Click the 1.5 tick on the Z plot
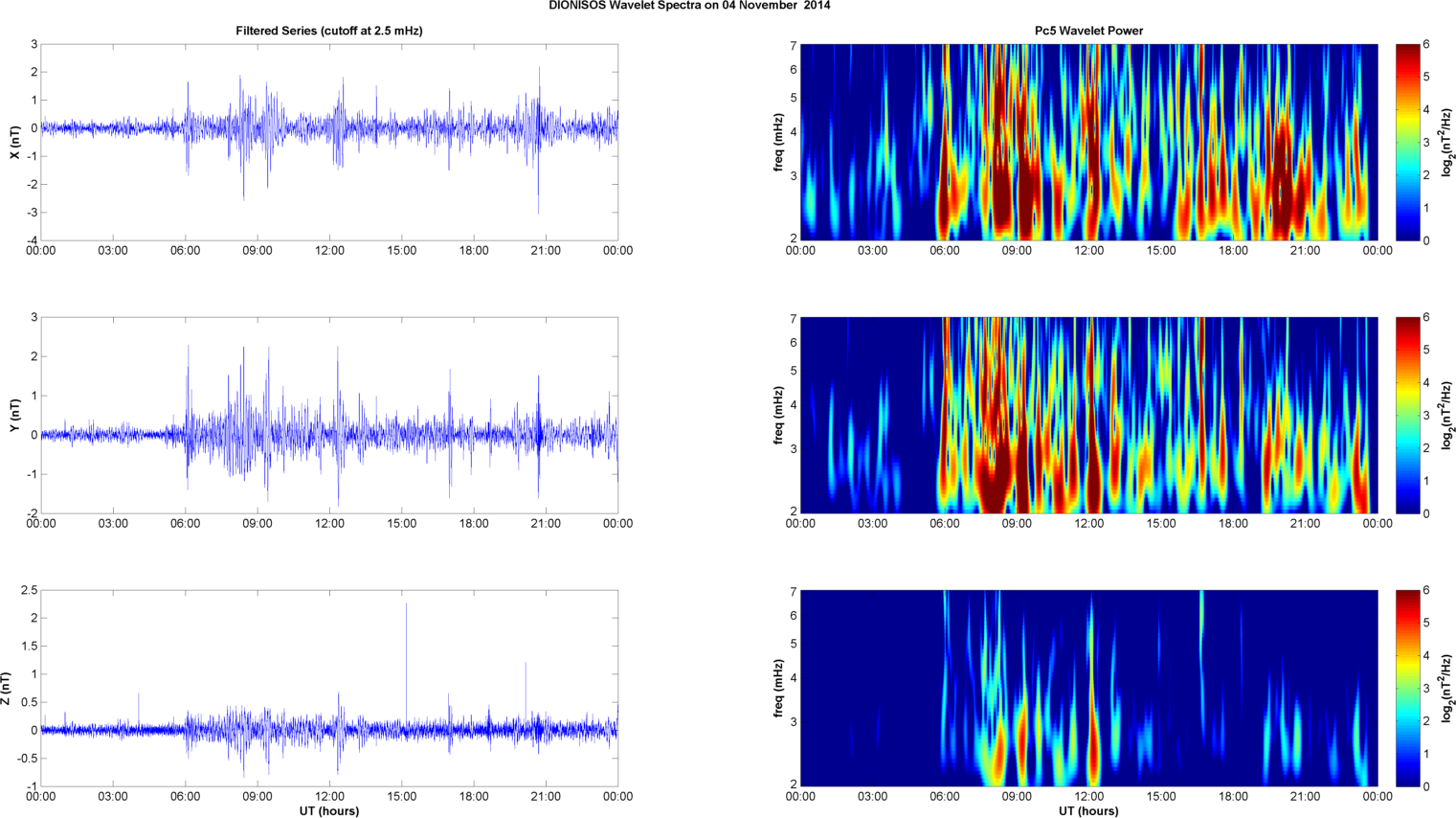 pyautogui.click(x=30, y=647)
